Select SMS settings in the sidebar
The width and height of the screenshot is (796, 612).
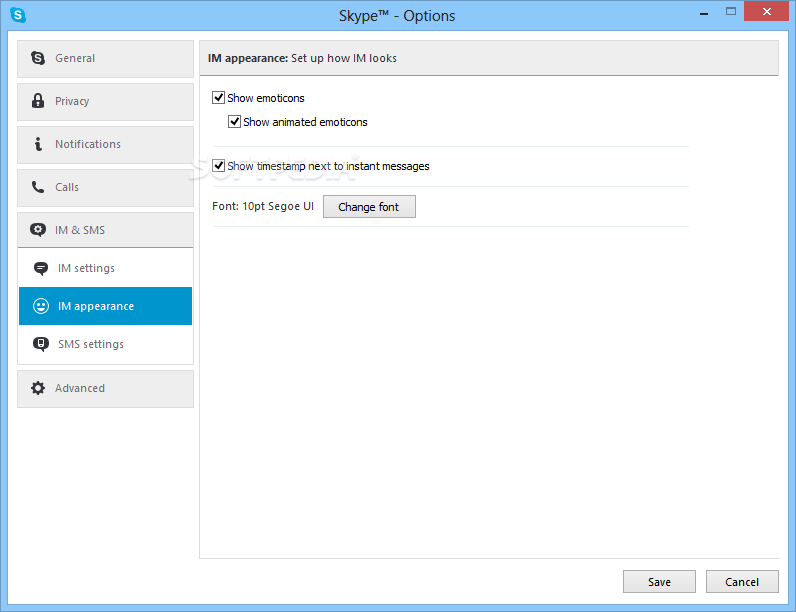[106, 344]
